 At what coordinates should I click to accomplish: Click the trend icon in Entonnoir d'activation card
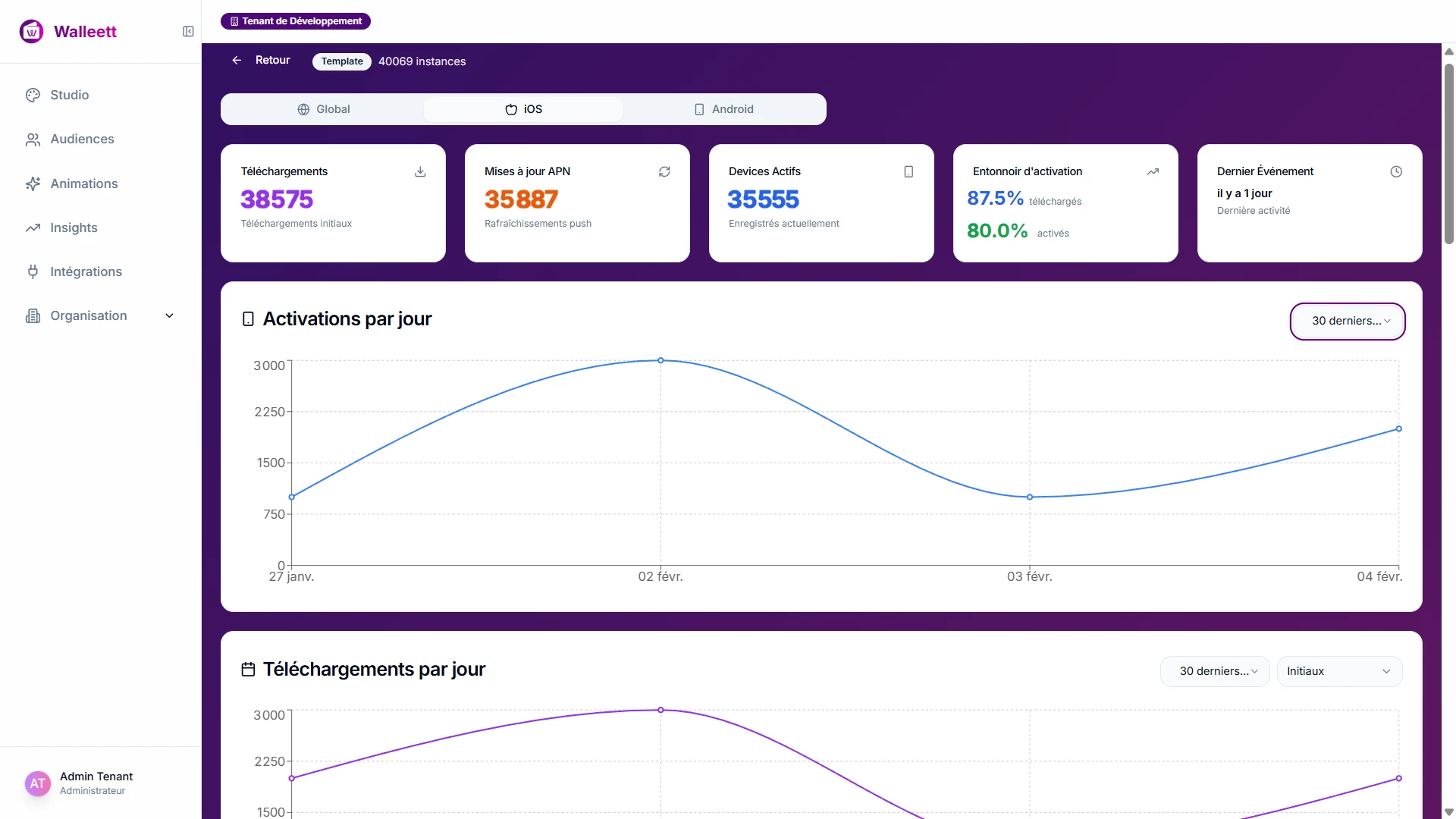coord(1153,172)
